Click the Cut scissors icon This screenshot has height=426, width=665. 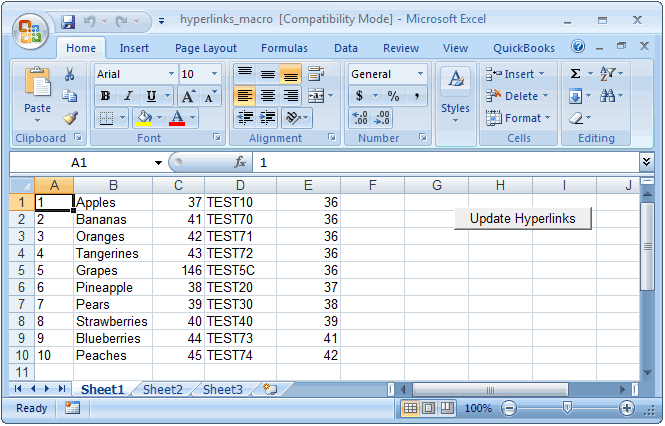pyautogui.click(x=70, y=74)
